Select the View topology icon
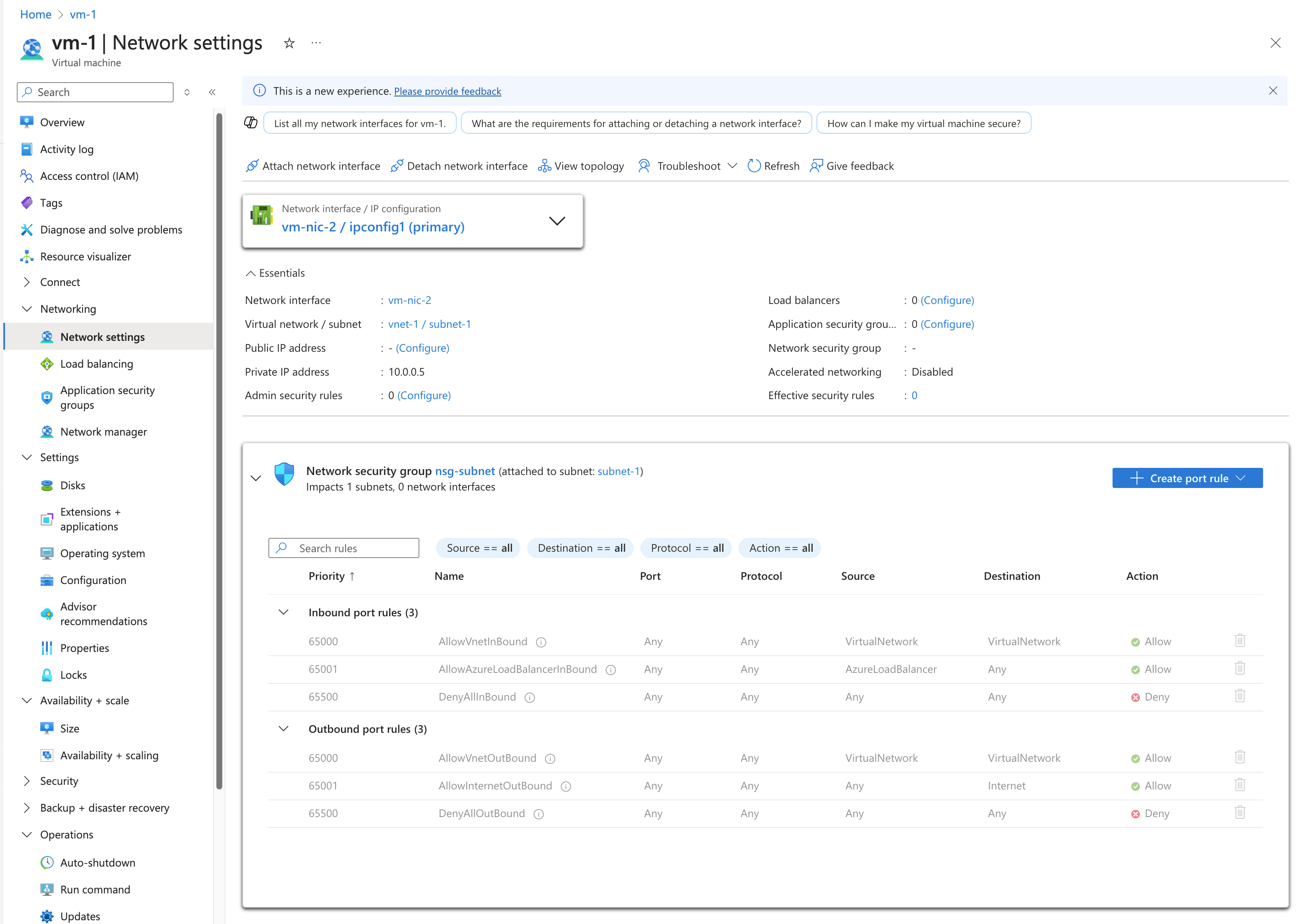 (543, 166)
